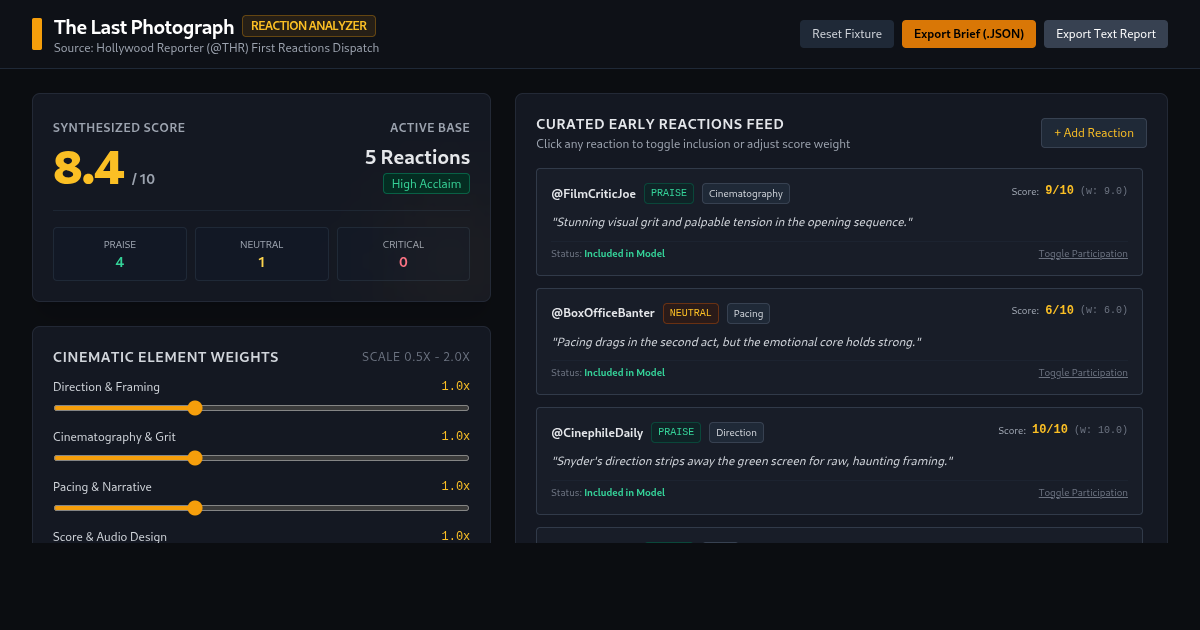This screenshot has width=1200, height=630.
Task: Click the Cinematic Element Weights heading
Action: pyautogui.click(x=166, y=357)
